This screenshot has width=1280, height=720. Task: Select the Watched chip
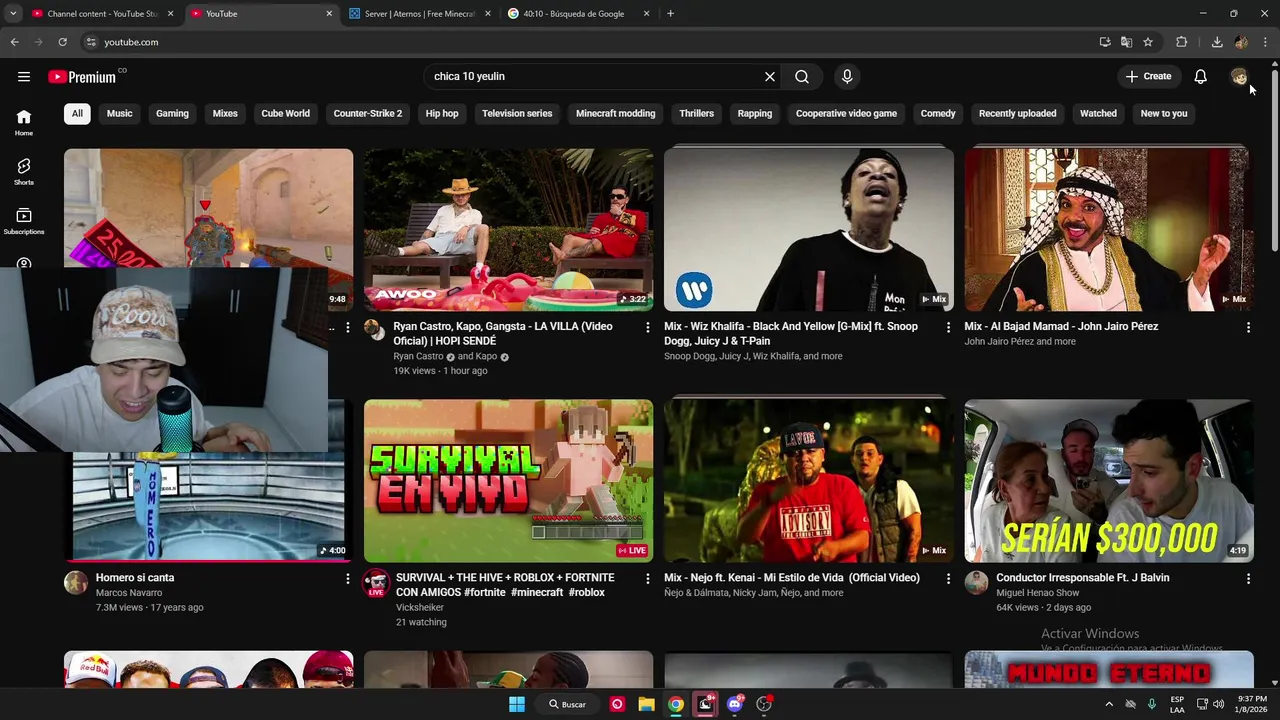click(1098, 113)
